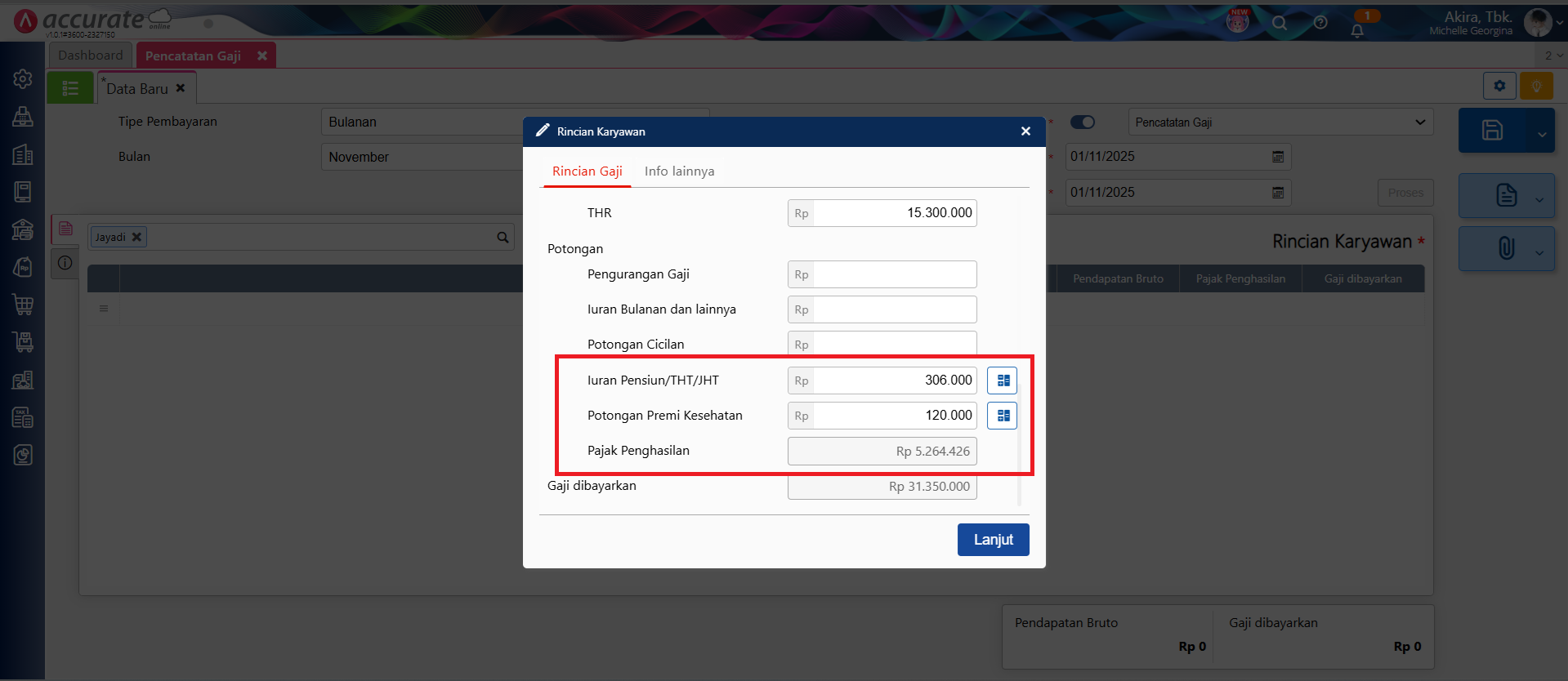1568x681 pixels.
Task: Click the help question mark icon
Action: [x=1320, y=23]
